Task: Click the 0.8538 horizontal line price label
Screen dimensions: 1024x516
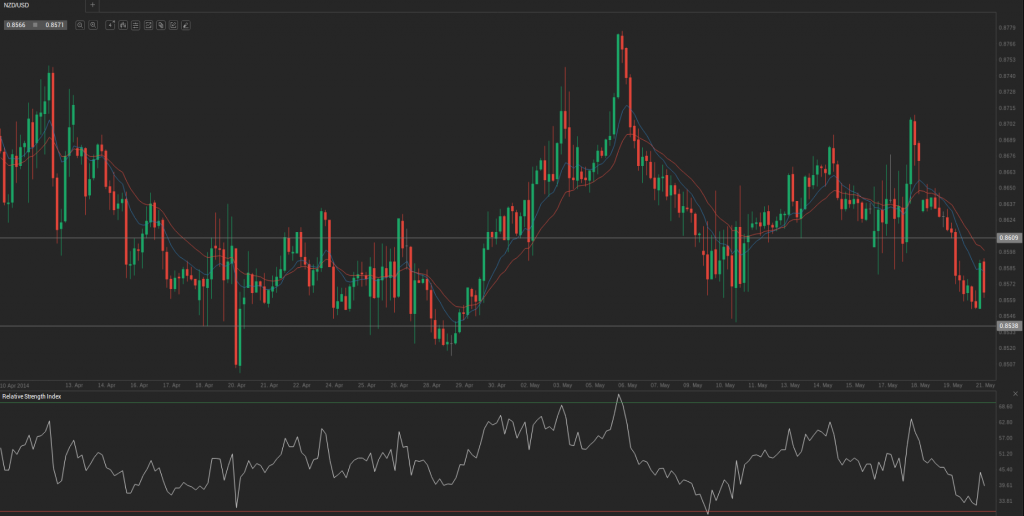Action: pyautogui.click(x=1009, y=326)
